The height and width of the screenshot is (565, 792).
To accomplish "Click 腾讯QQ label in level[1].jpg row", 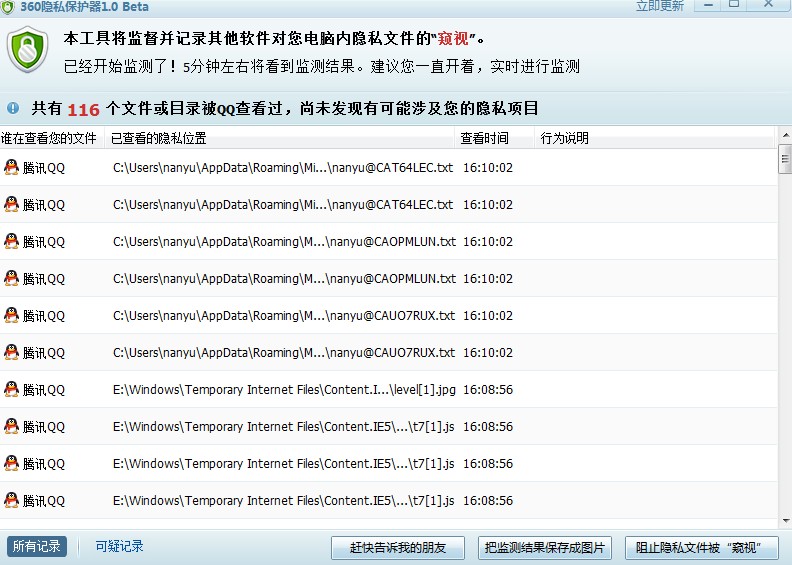I will 44,390.
